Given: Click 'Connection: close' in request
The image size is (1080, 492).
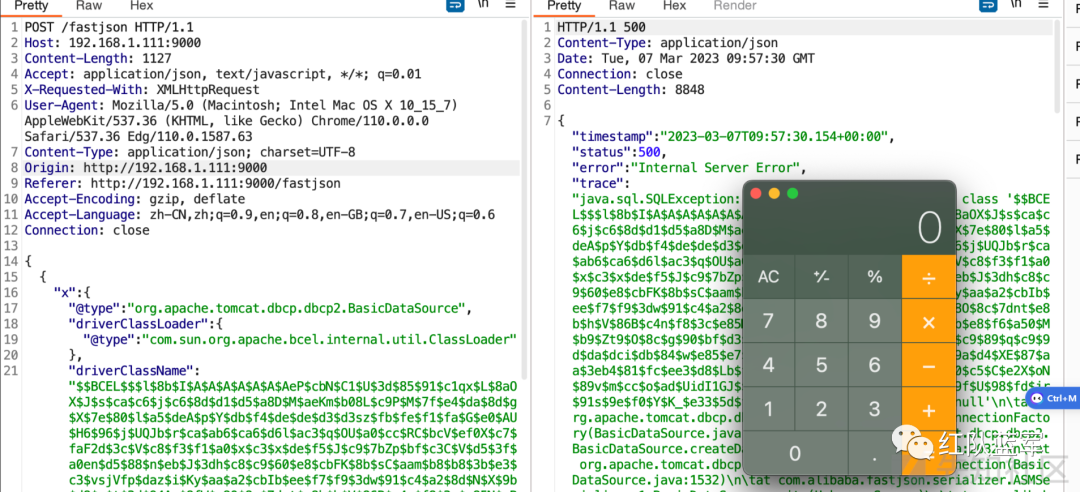Looking at the screenshot, I should point(87,230).
